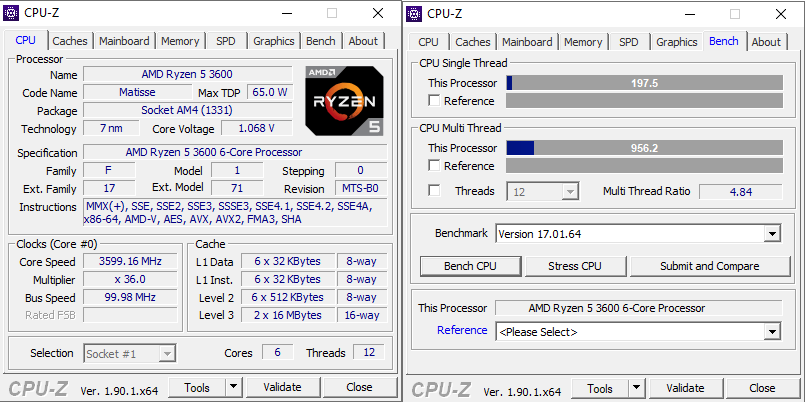Screen dimensions: 805x402
Task: Click Submit and Compare button
Action: 710,266
